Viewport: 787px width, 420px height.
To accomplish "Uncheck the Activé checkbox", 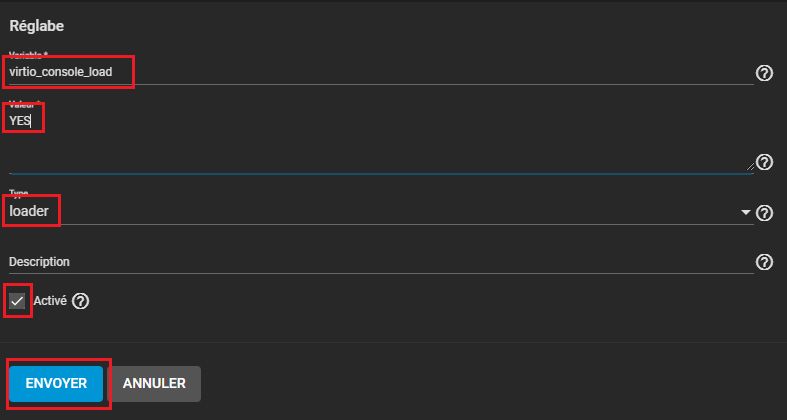I will (17, 301).
